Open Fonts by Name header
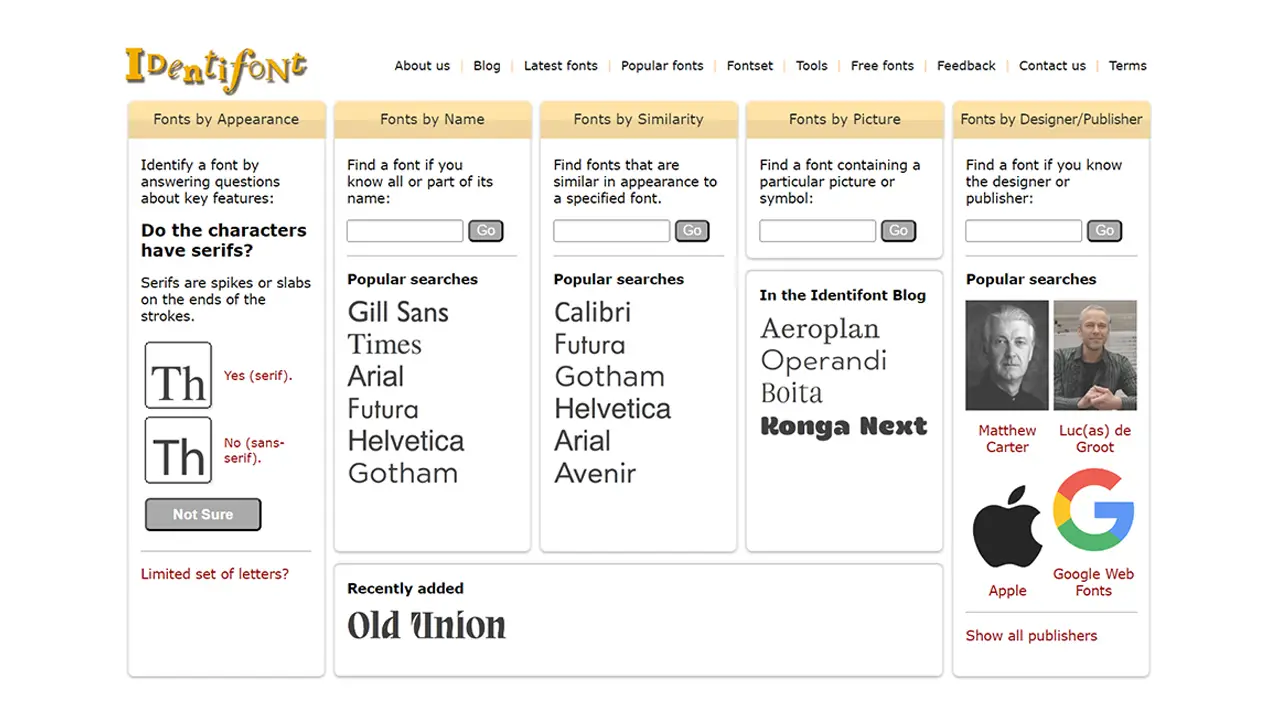This screenshot has height=720, width=1280. 432,119
